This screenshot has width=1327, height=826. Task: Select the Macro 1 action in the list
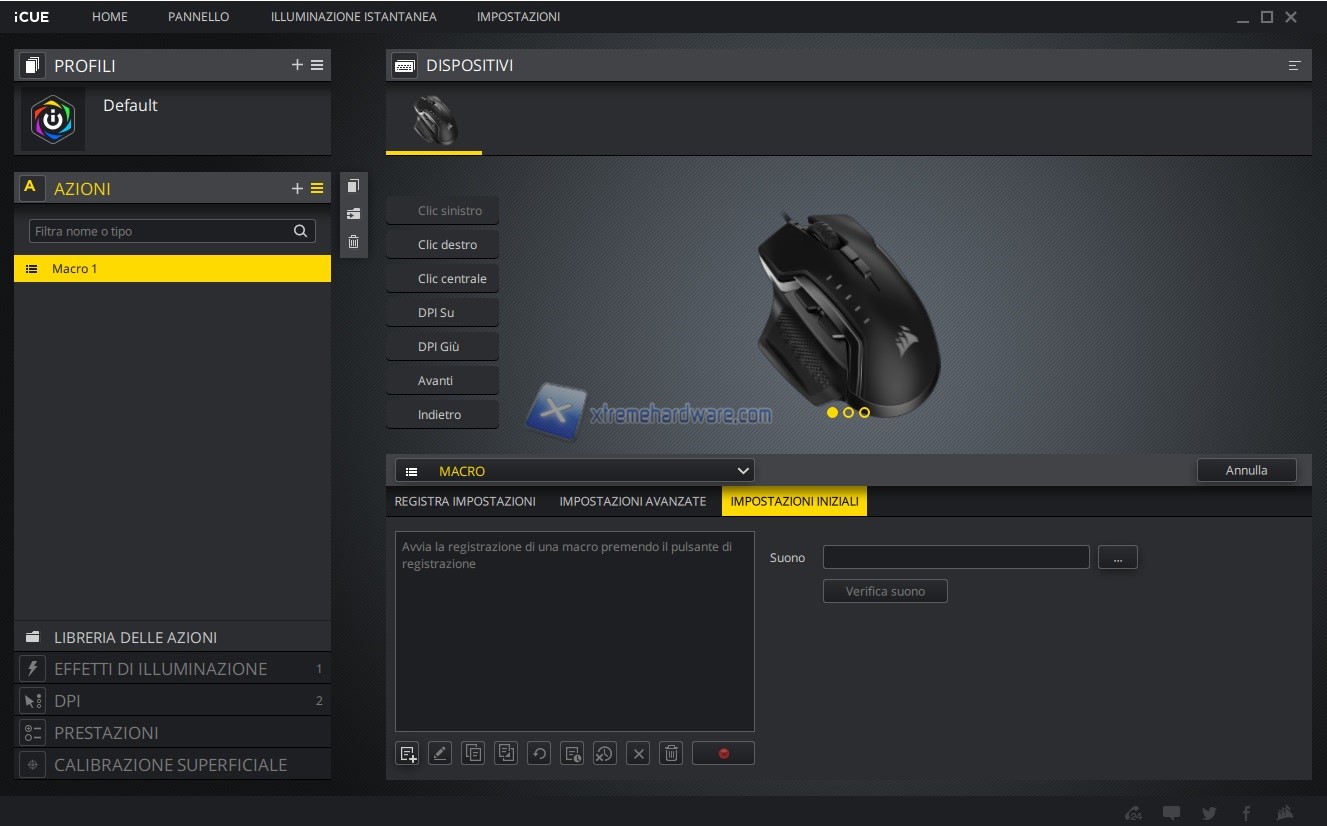(x=172, y=268)
